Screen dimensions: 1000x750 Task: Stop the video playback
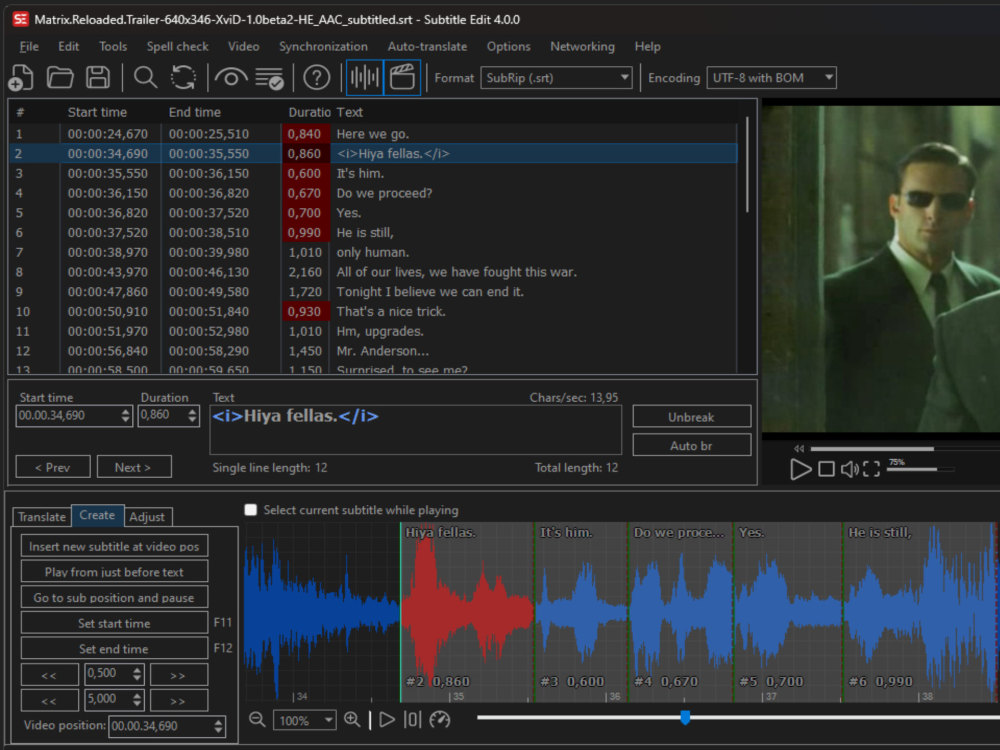(826, 469)
